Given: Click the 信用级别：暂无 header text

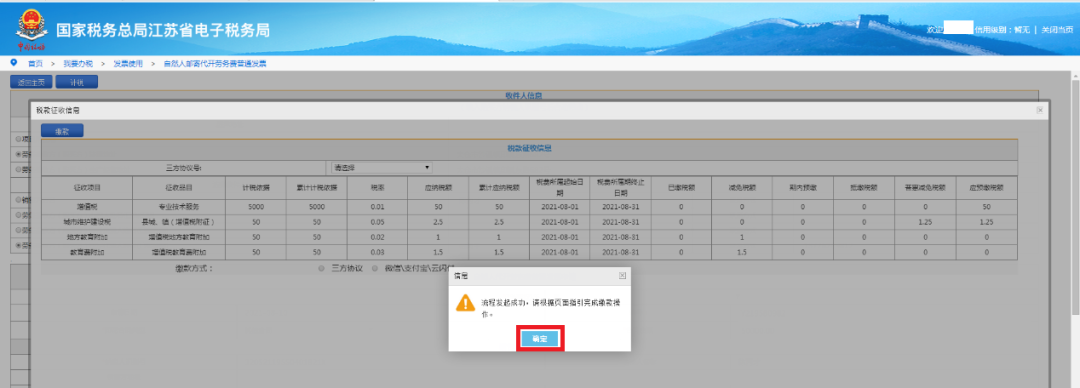Looking at the screenshot, I should click(1001, 30).
